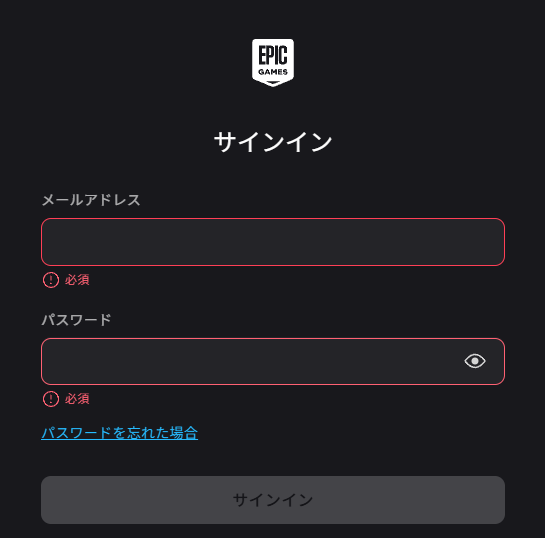Click the small chevron at the shield's bottom
The image size is (545, 538).
273,83
